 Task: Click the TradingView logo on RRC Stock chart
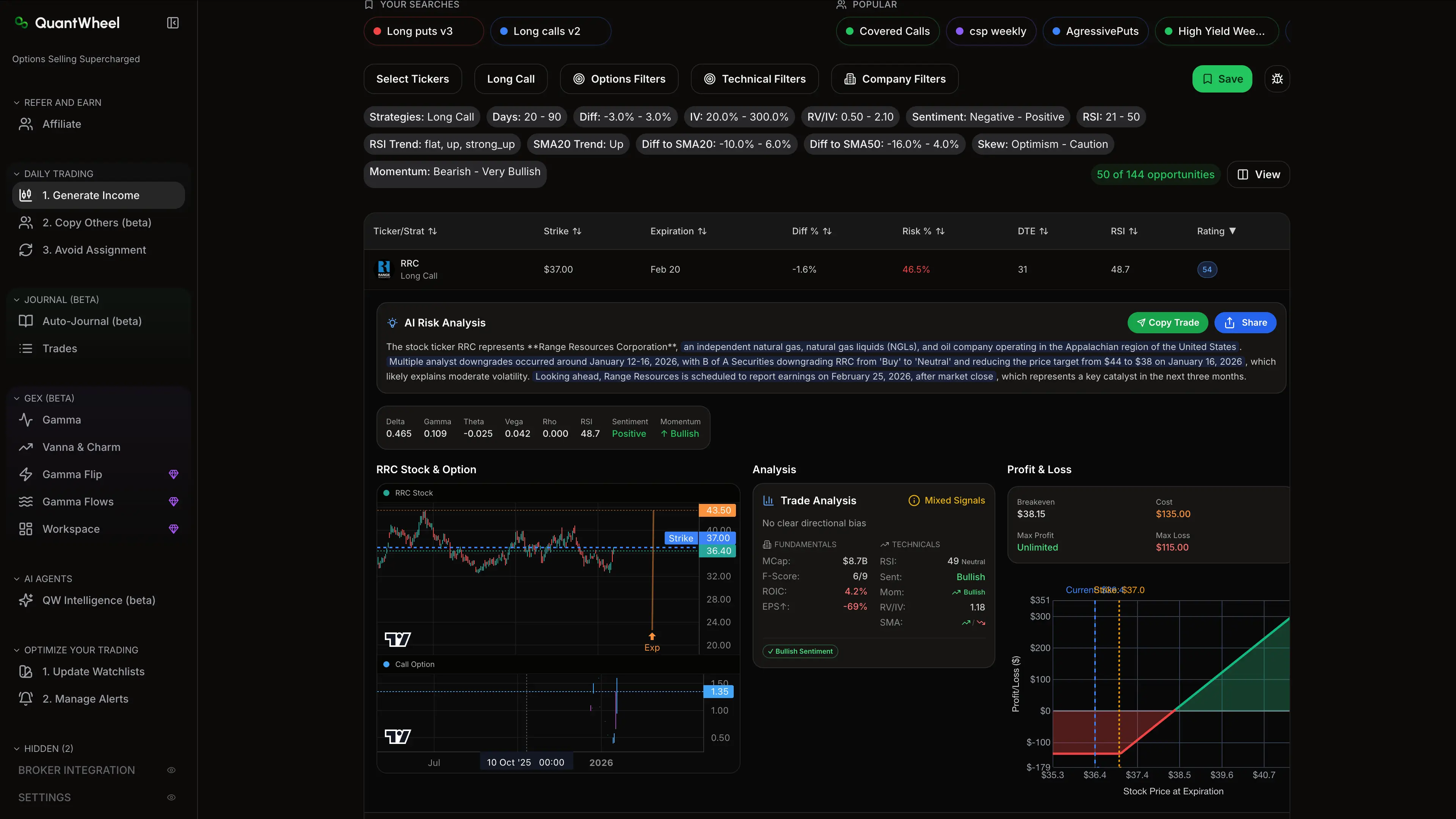coord(397,639)
